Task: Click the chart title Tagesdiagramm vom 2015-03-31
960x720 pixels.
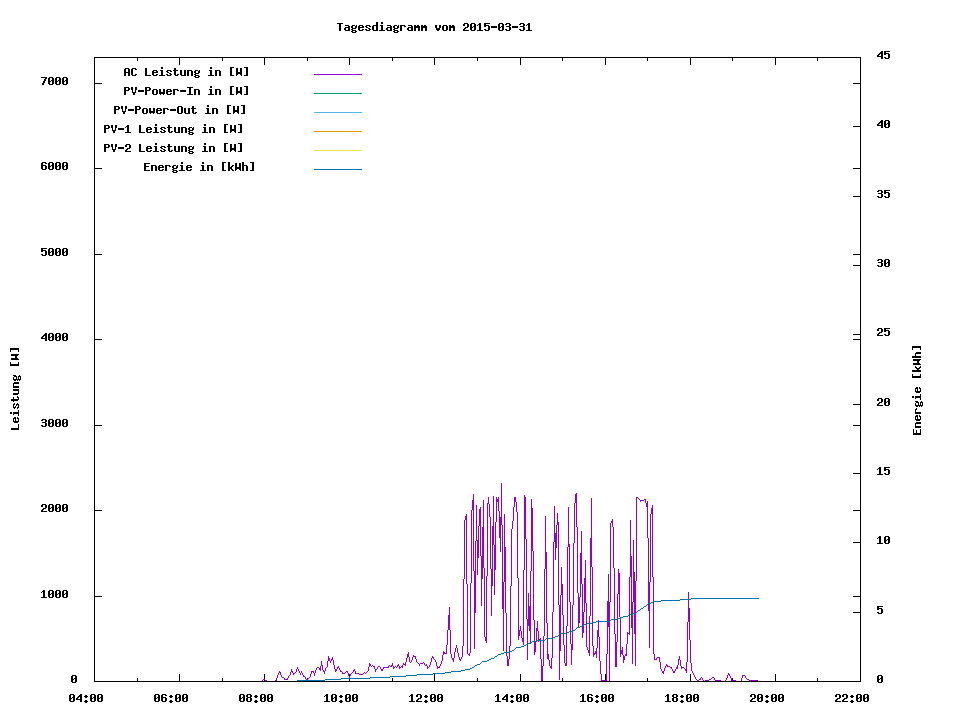Action: click(434, 27)
